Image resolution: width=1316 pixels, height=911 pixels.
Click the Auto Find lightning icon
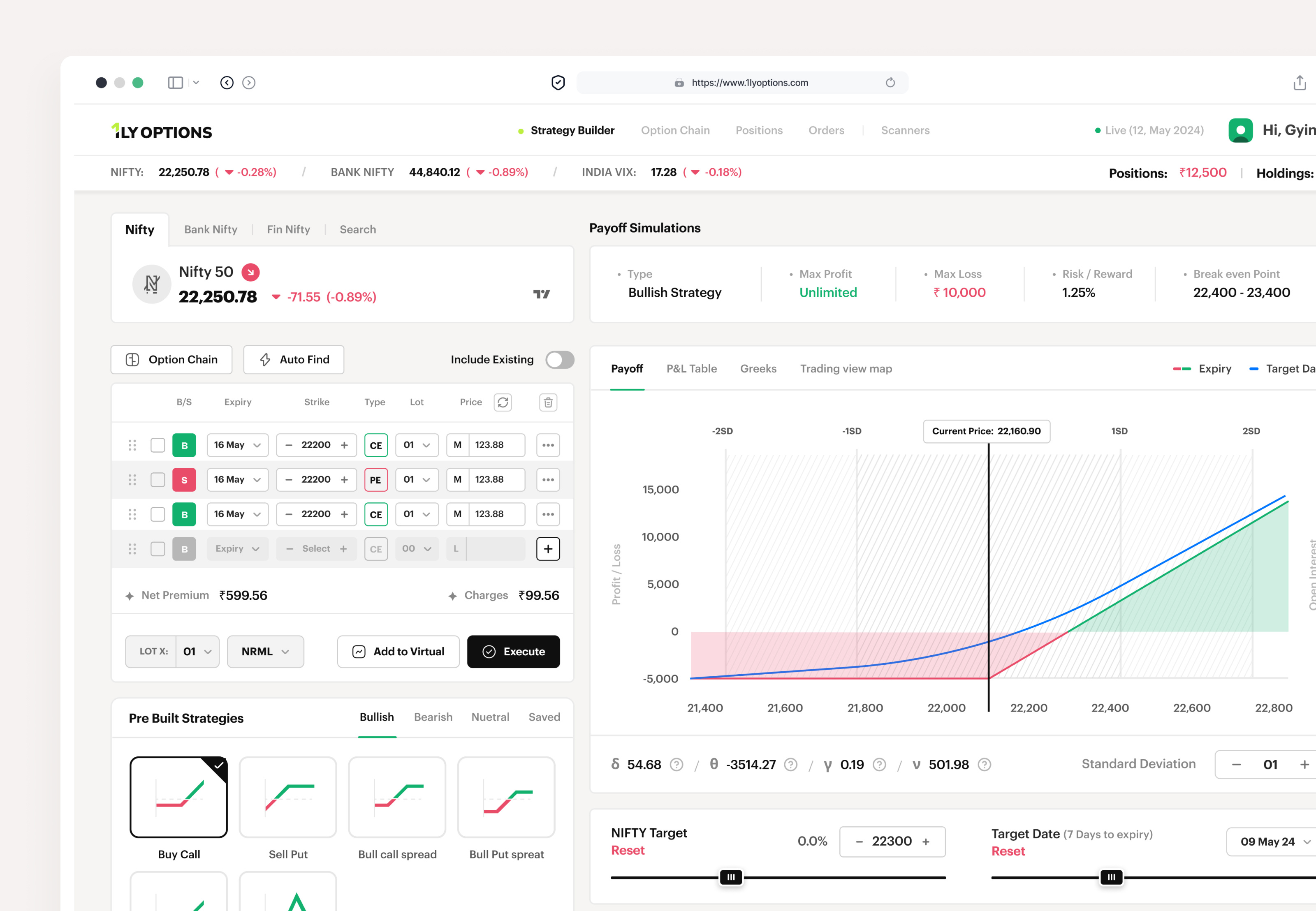click(x=265, y=360)
